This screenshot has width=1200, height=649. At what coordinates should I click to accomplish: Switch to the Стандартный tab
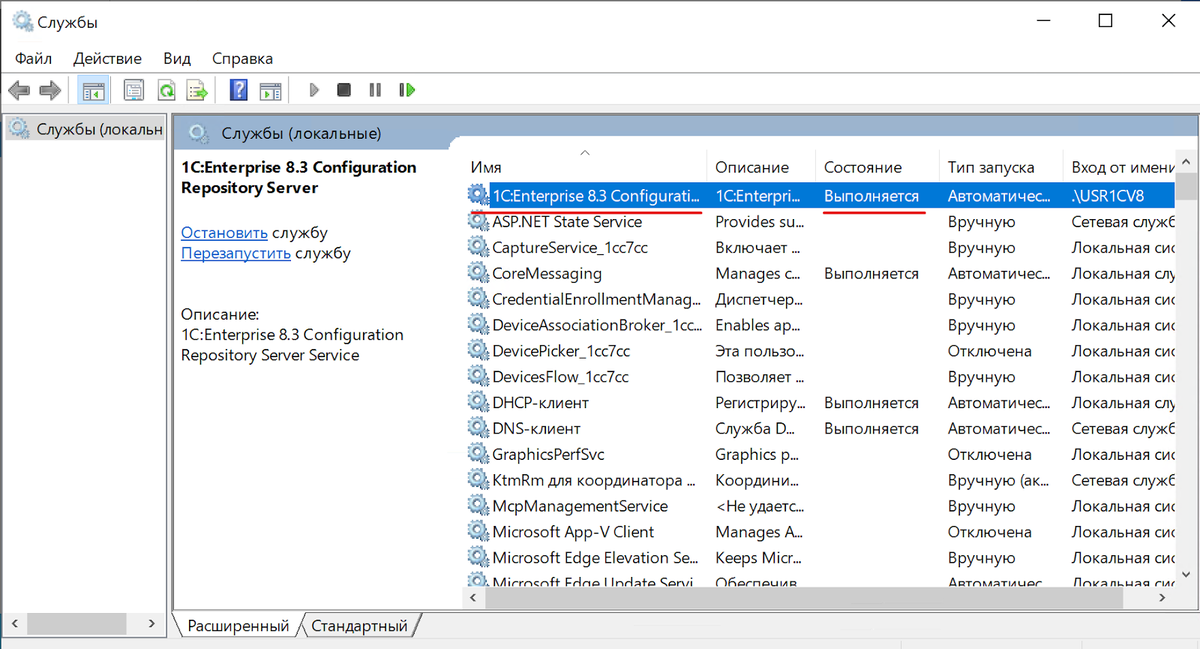point(360,626)
